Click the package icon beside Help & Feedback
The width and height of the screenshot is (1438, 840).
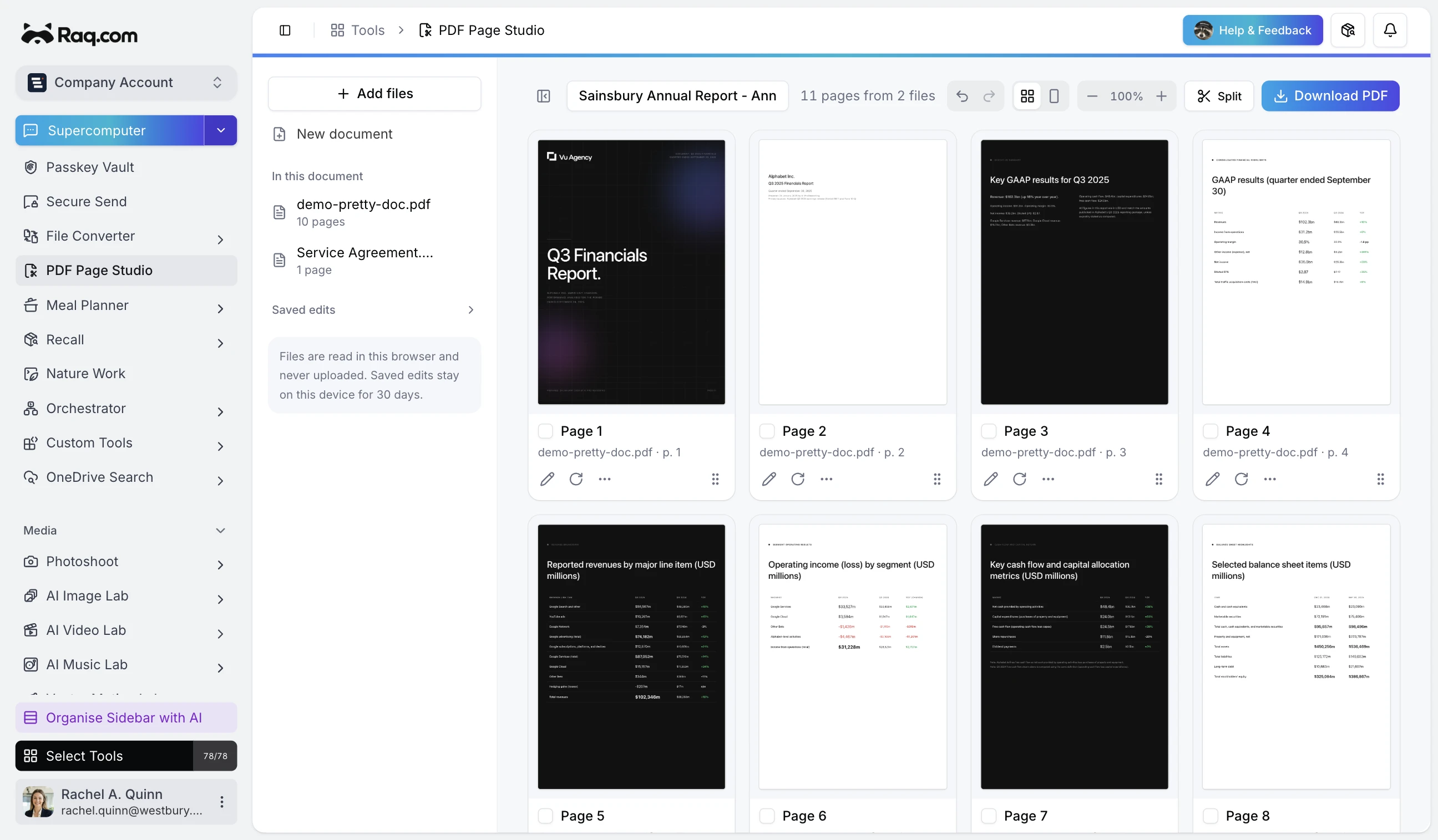(1347, 30)
